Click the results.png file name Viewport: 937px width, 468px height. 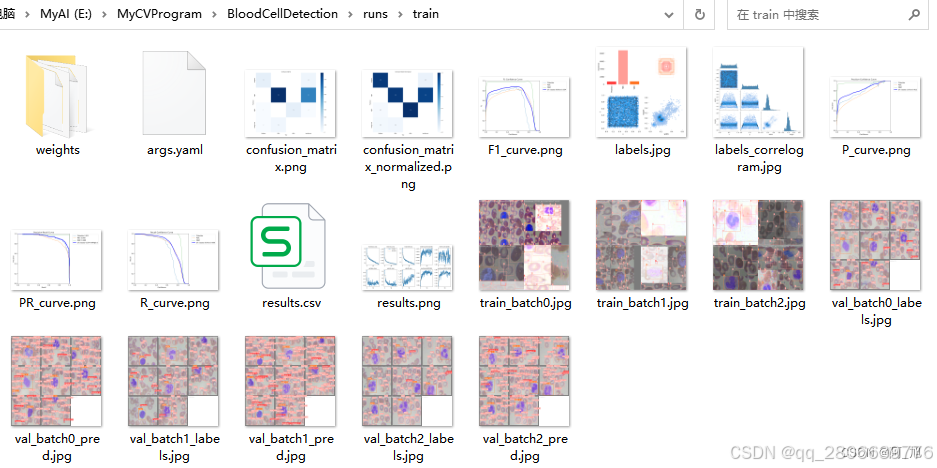[x=408, y=302]
